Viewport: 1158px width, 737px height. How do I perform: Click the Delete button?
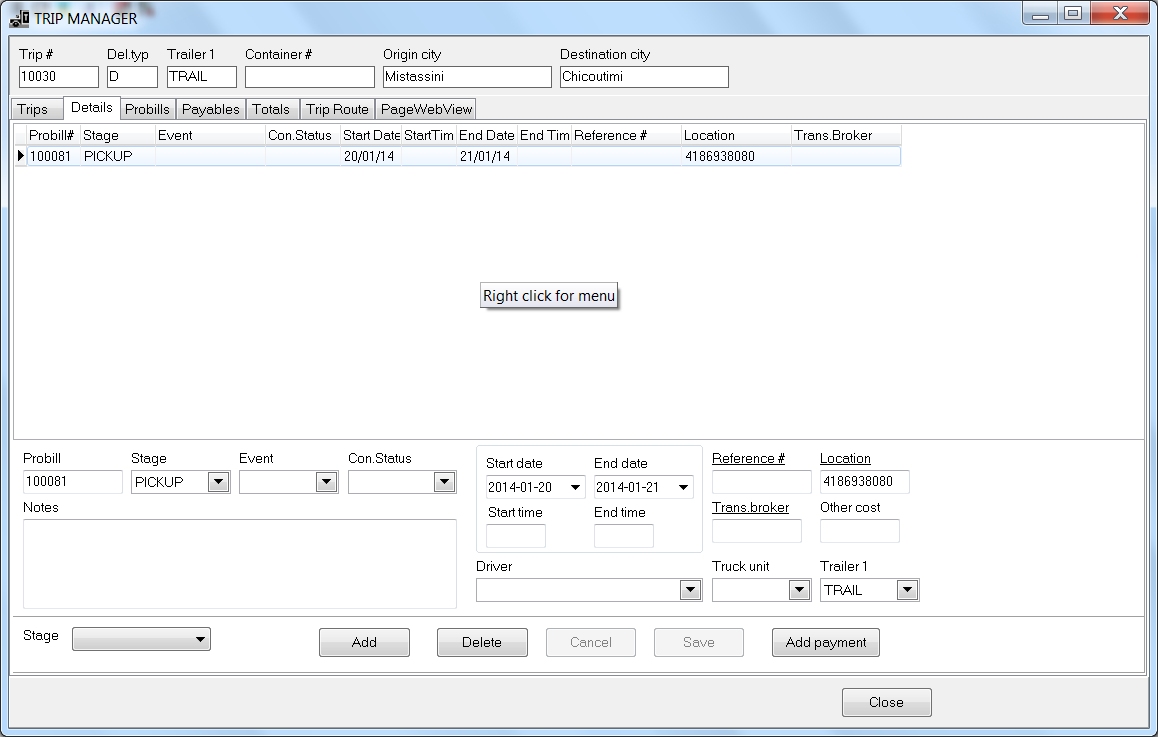coord(481,642)
